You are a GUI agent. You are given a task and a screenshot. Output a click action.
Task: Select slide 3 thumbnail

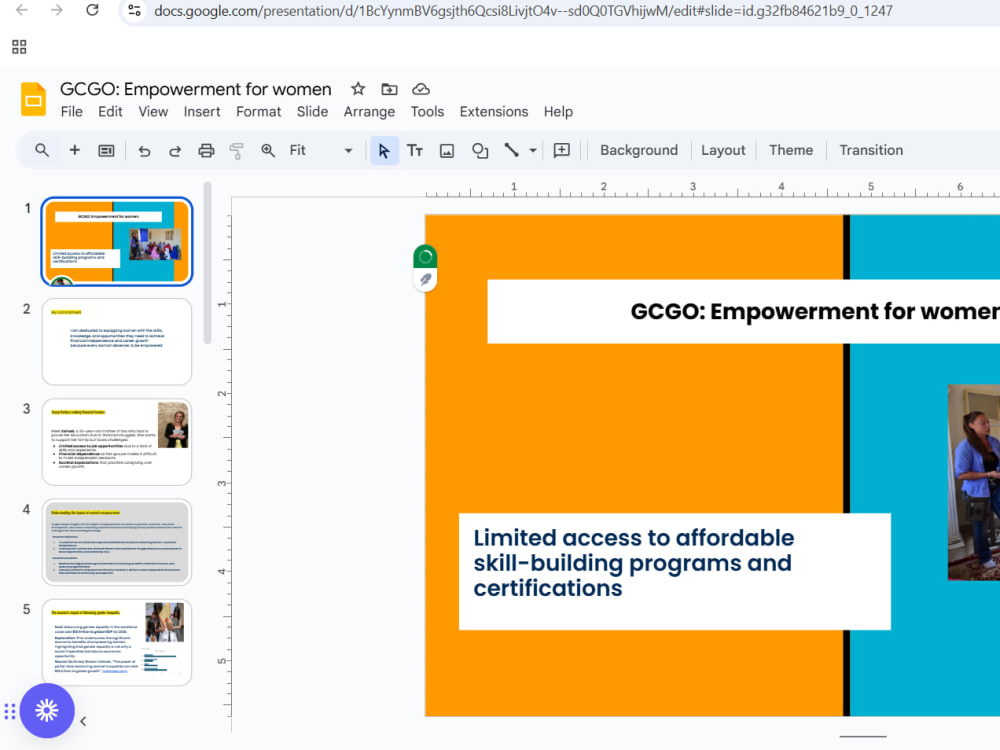click(x=117, y=442)
